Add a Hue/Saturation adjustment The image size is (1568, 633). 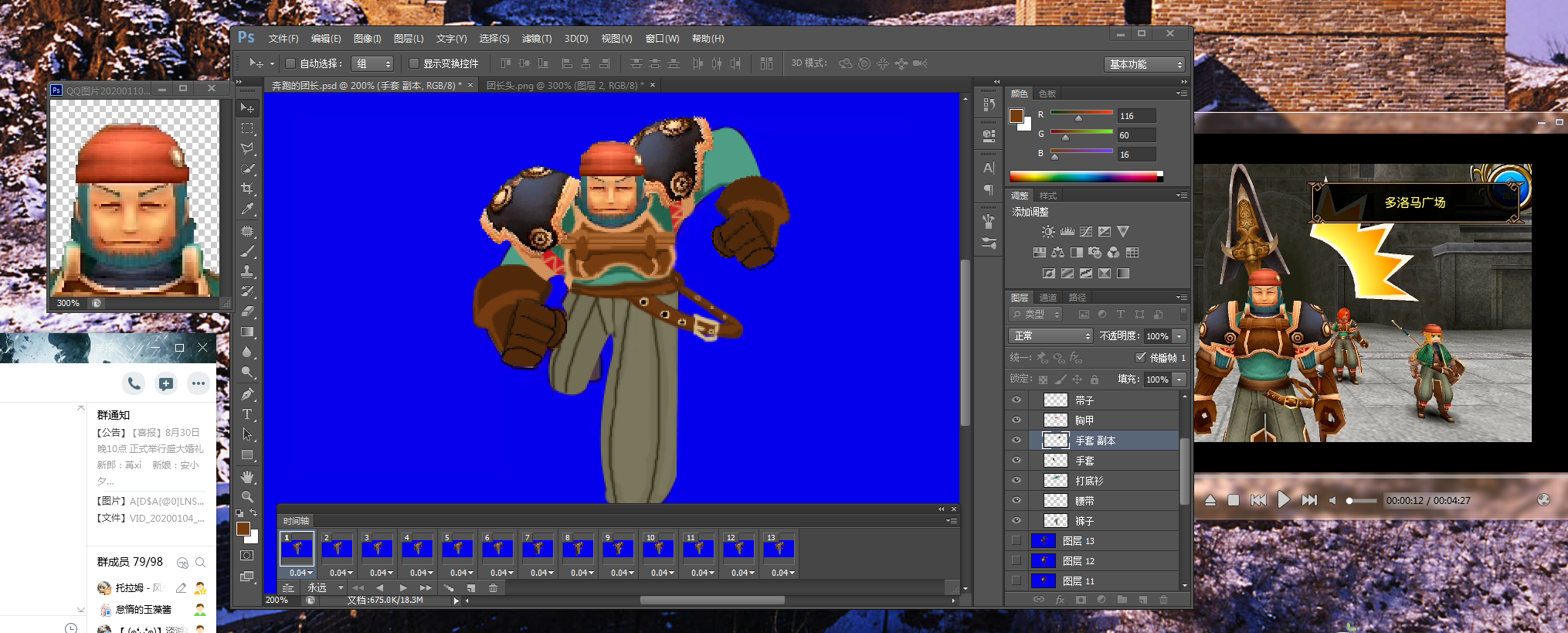click(1040, 253)
